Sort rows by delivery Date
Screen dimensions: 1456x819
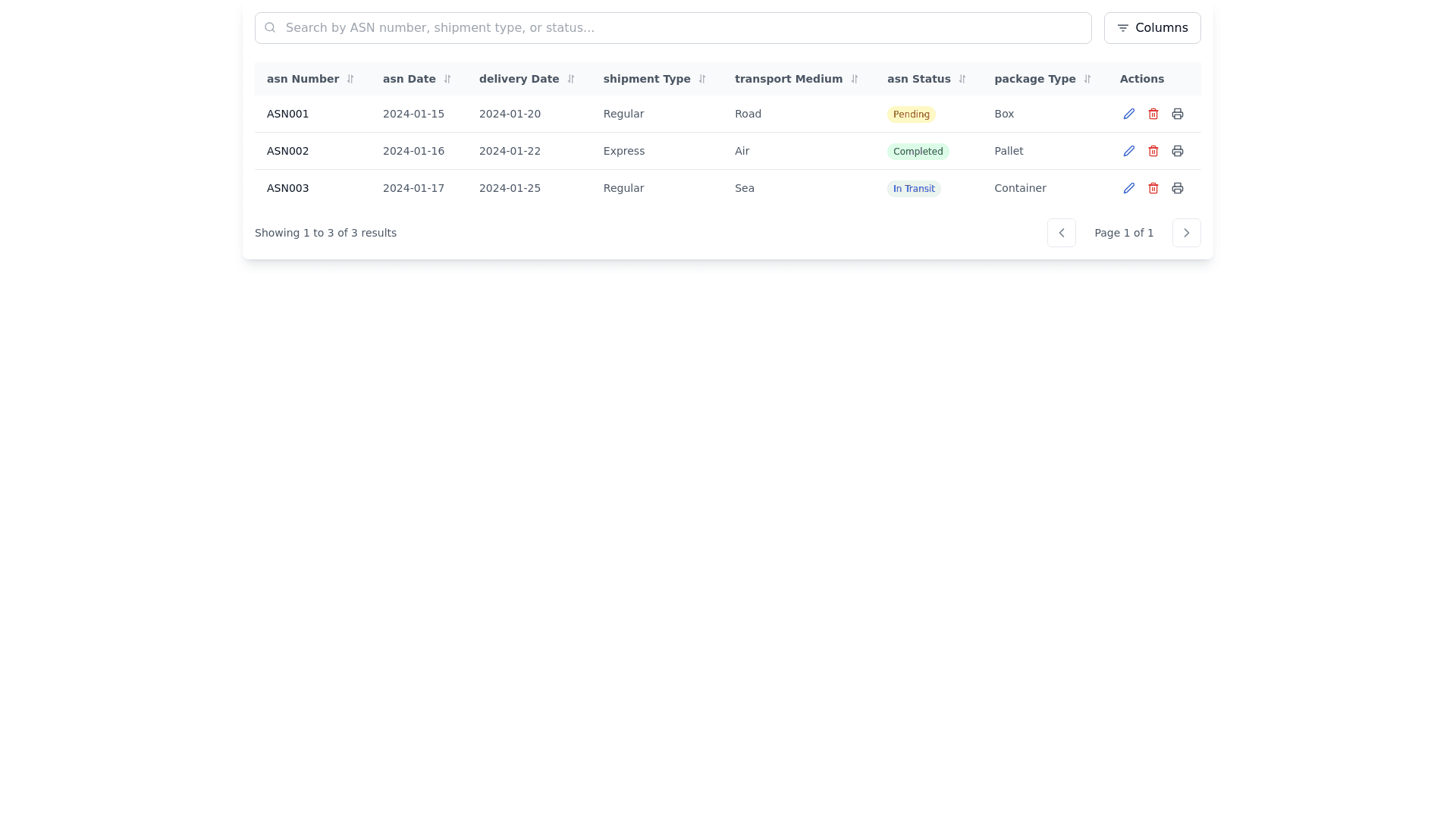point(570,79)
